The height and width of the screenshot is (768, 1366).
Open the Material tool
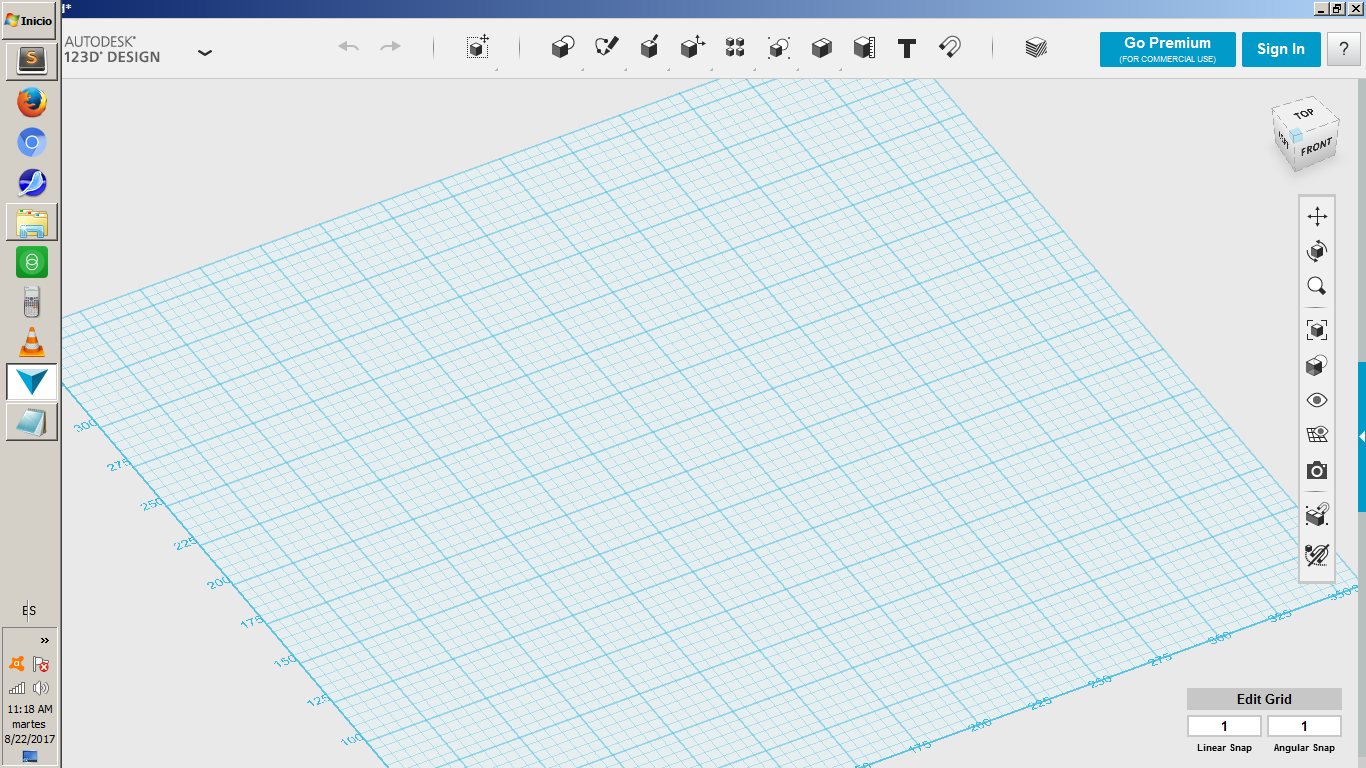1036,47
